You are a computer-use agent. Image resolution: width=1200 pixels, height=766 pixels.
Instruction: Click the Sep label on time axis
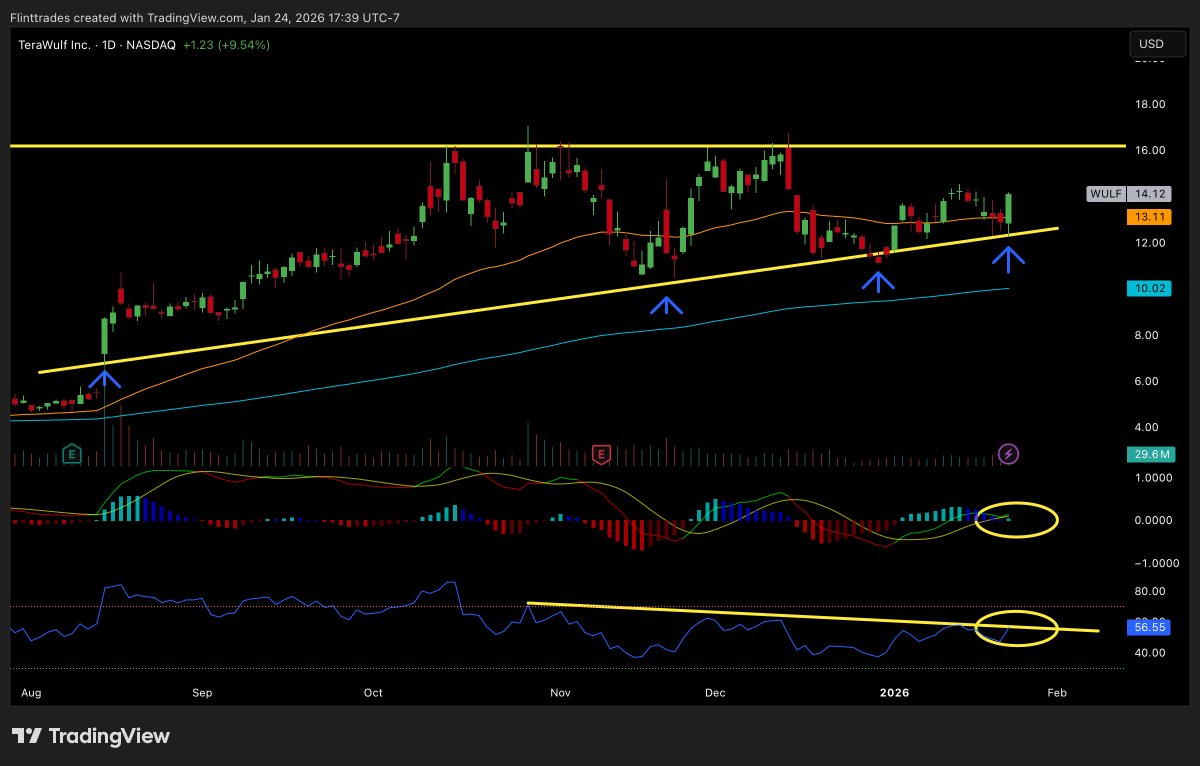[202, 692]
